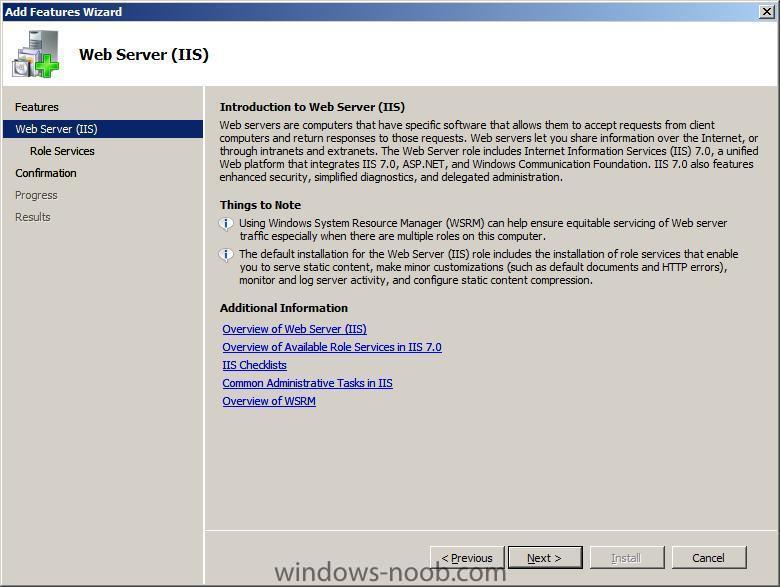Select the Progress step
This screenshot has width=780, height=587.
pos(36,195)
